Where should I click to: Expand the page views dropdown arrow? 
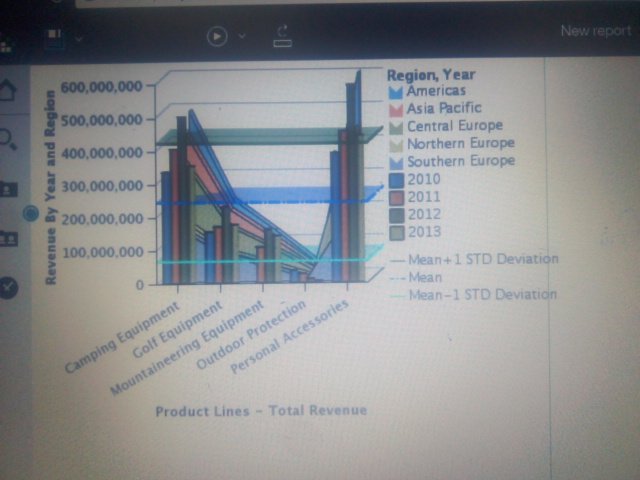coord(79,39)
